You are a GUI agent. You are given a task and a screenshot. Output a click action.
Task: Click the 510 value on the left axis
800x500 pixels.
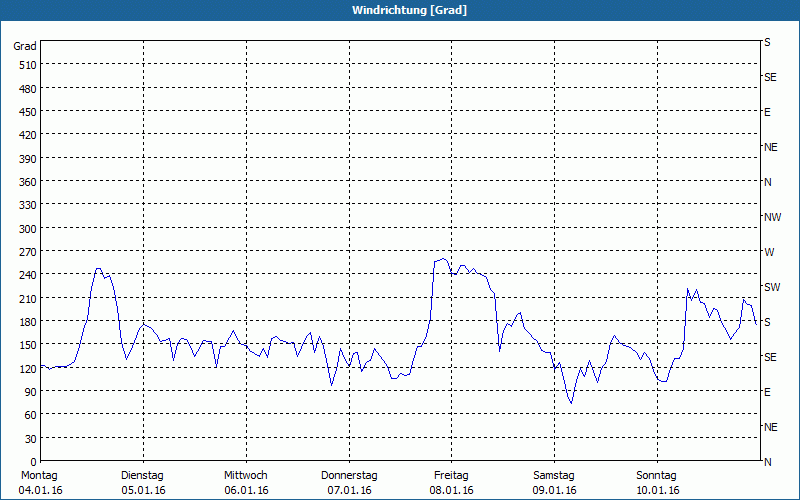point(28,65)
